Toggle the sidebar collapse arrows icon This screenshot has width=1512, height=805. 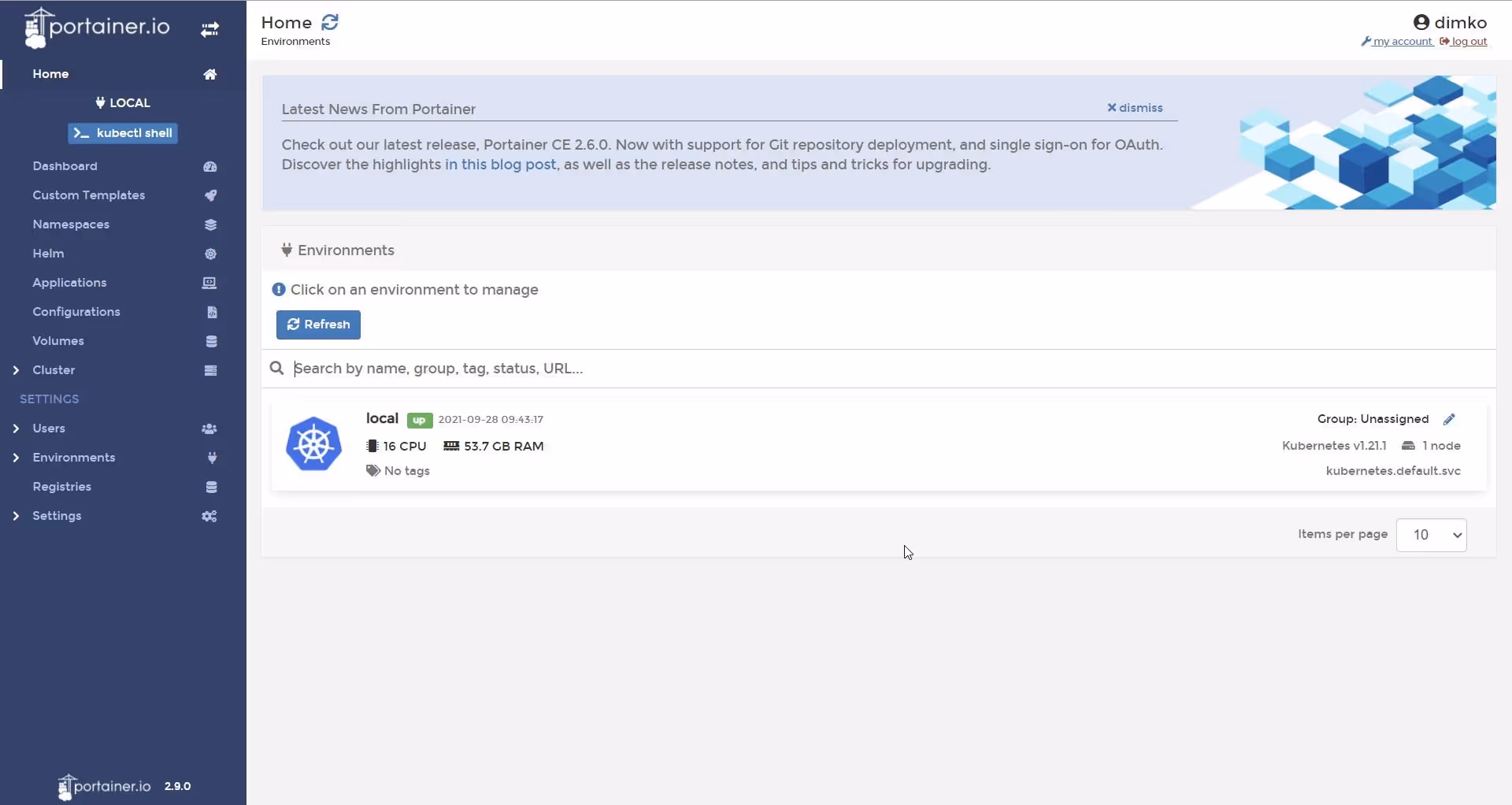(x=209, y=30)
